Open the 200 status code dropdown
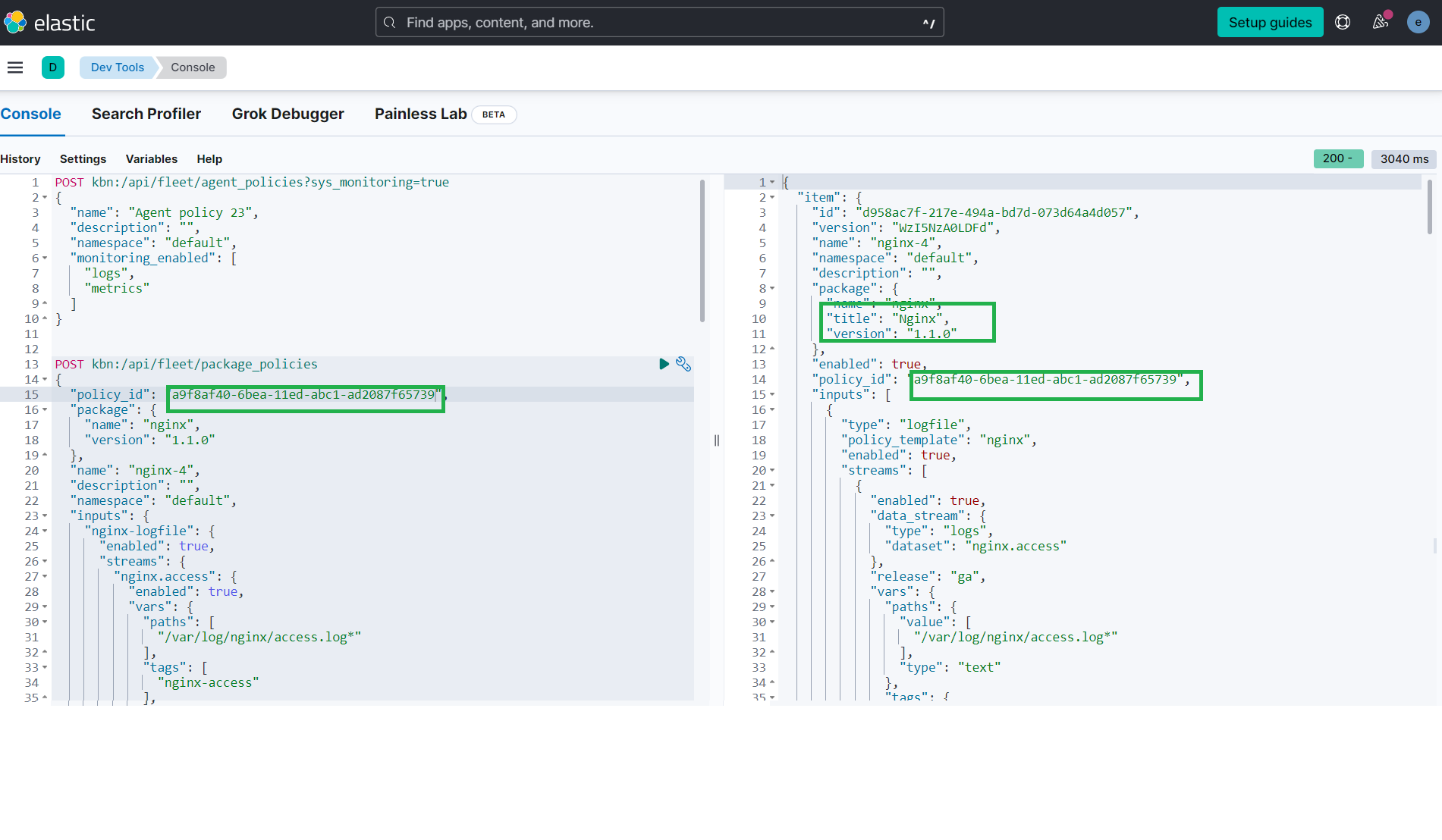This screenshot has height=840, width=1442. (x=1337, y=158)
